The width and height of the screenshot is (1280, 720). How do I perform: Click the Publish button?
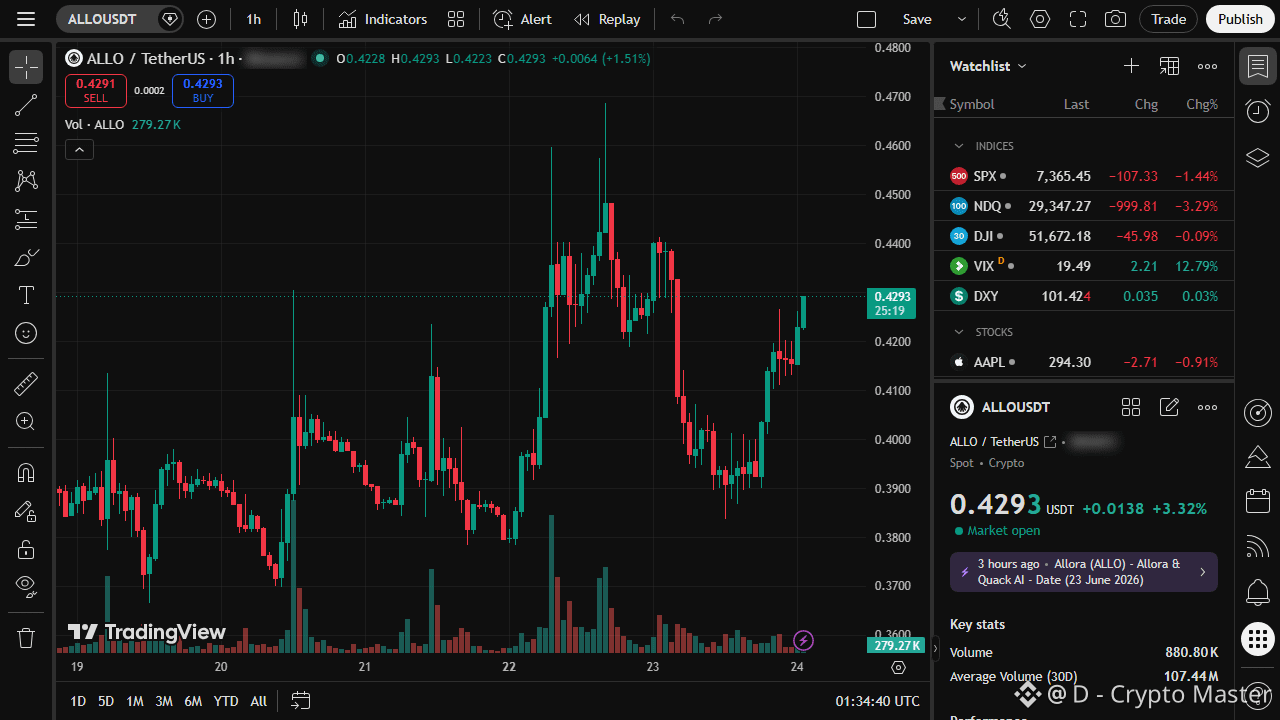tap(1241, 19)
